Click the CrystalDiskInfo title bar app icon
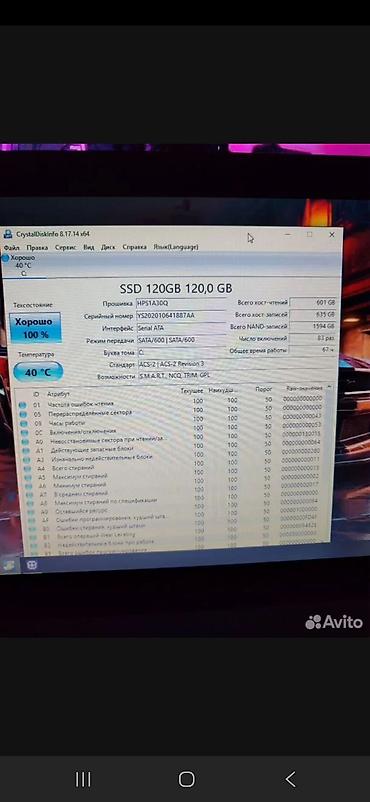 click(x=8, y=234)
